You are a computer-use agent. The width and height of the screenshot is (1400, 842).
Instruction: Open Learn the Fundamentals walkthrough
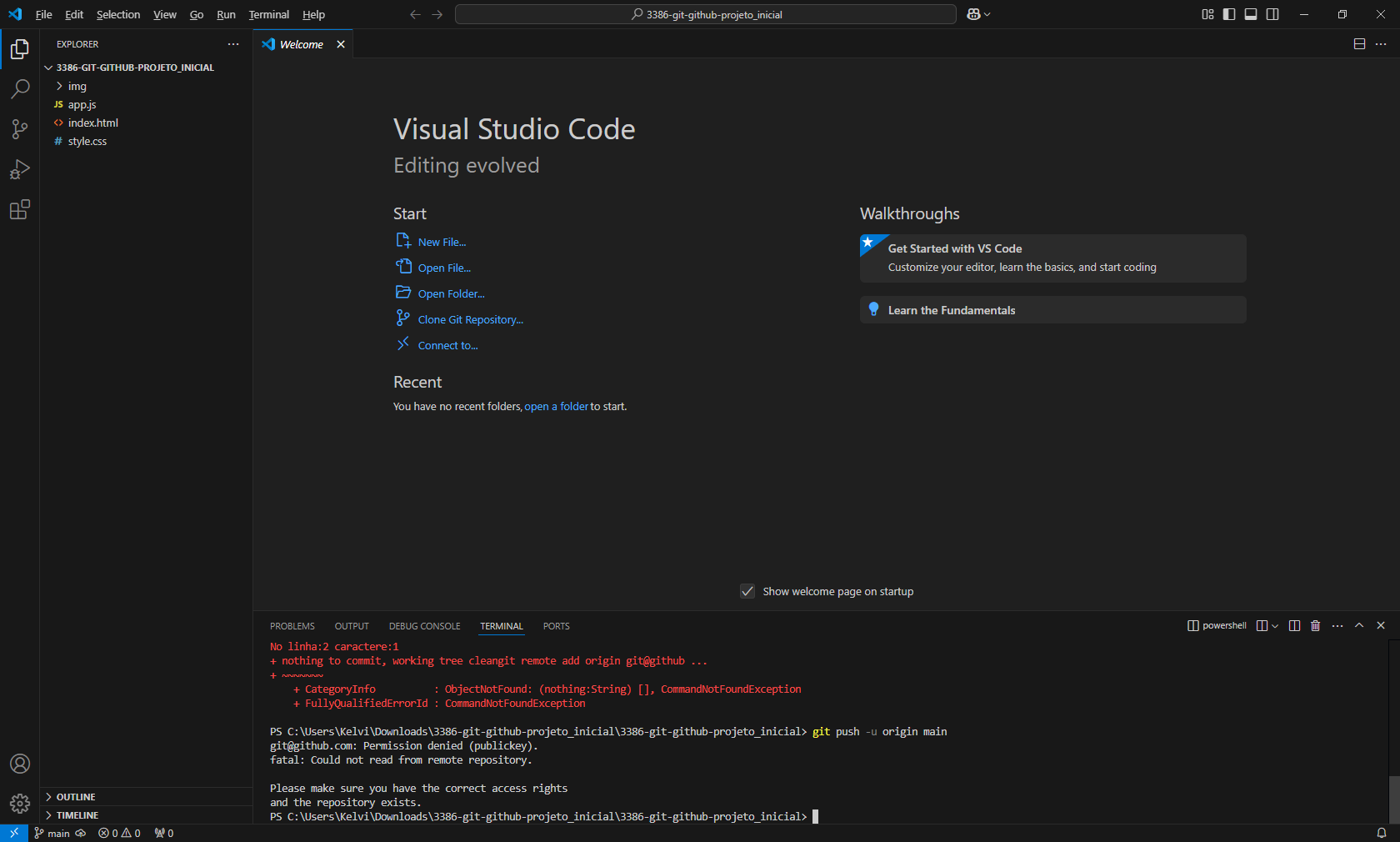[1053, 310]
